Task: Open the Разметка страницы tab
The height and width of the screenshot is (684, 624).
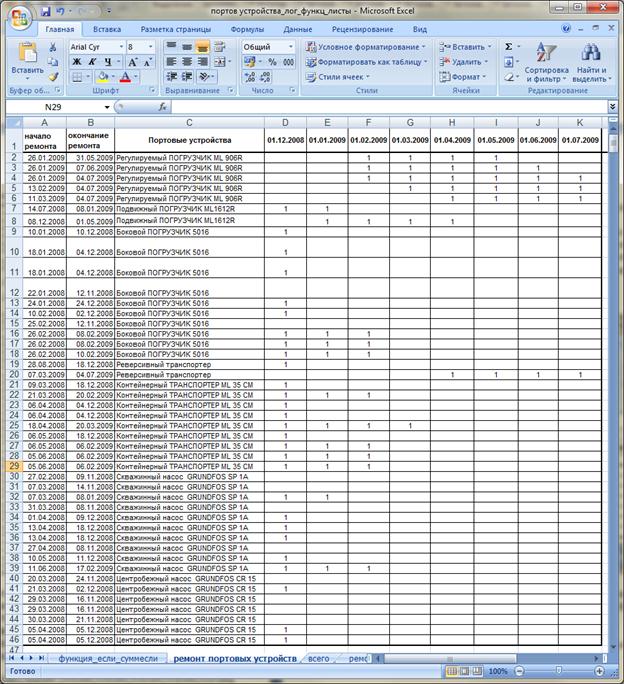Action: click(175, 29)
